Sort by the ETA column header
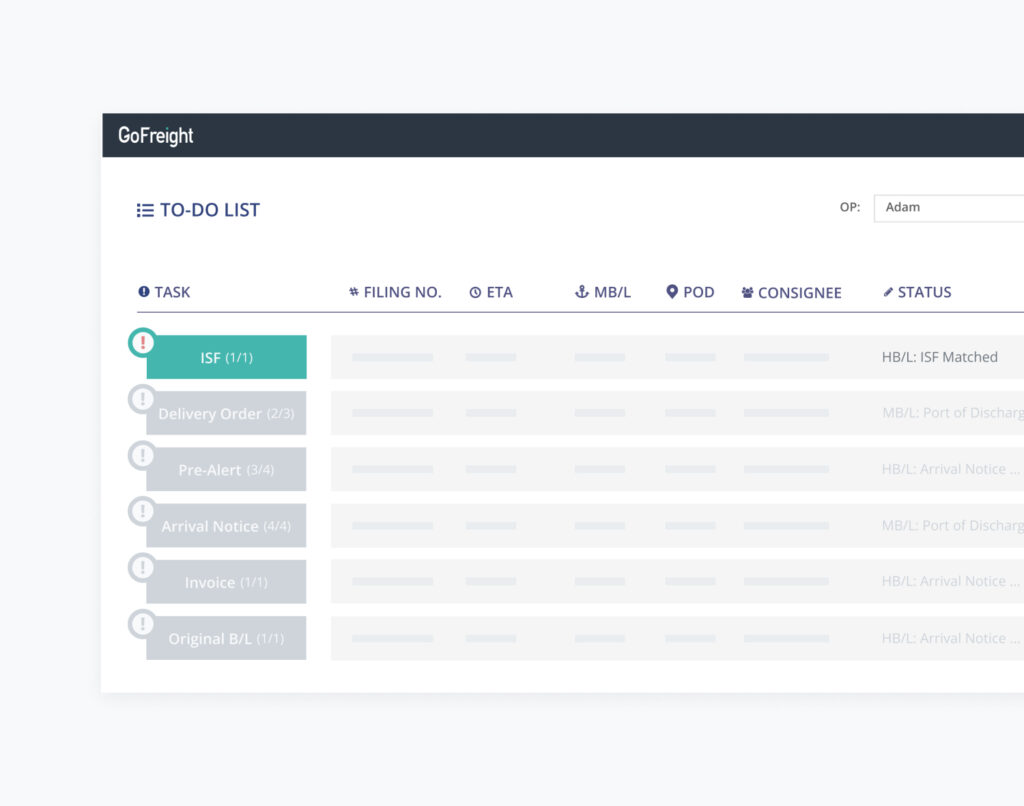Image resolution: width=1024 pixels, height=806 pixels. point(491,292)
